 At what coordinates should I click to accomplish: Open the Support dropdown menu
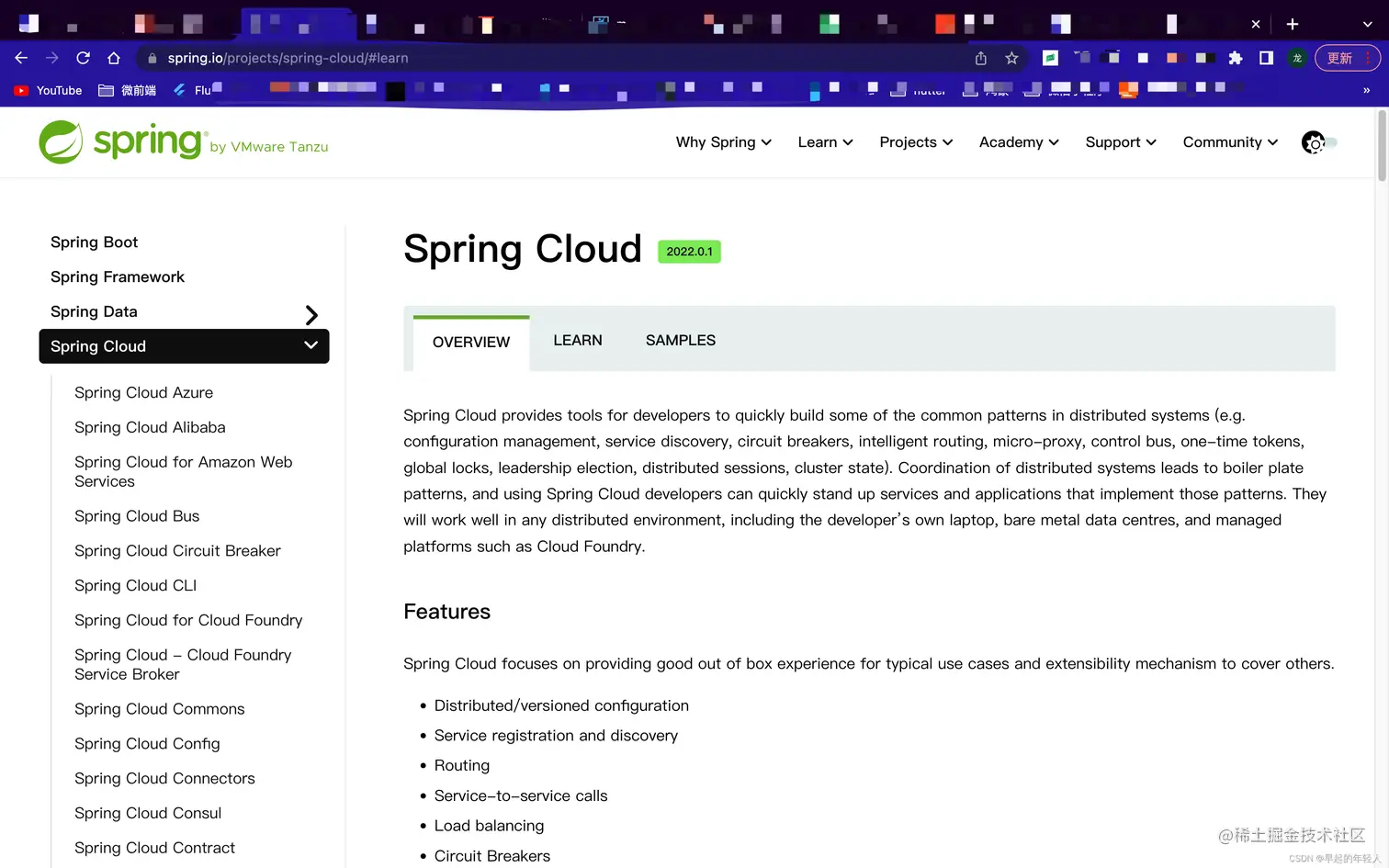(1121, 142)
